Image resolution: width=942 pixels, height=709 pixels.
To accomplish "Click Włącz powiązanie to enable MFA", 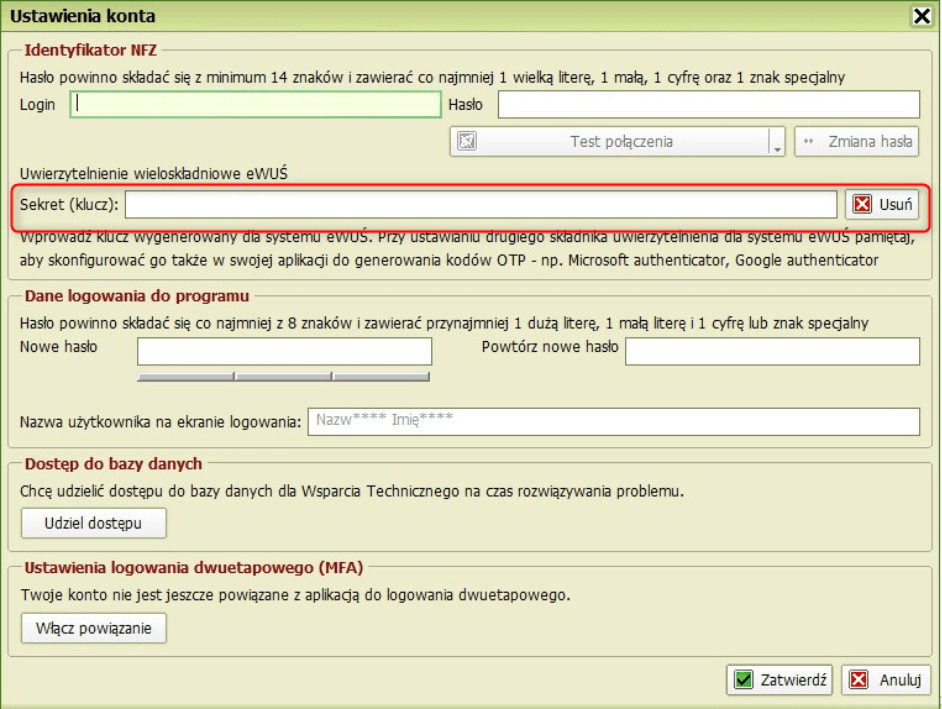I will pos(94,628).
